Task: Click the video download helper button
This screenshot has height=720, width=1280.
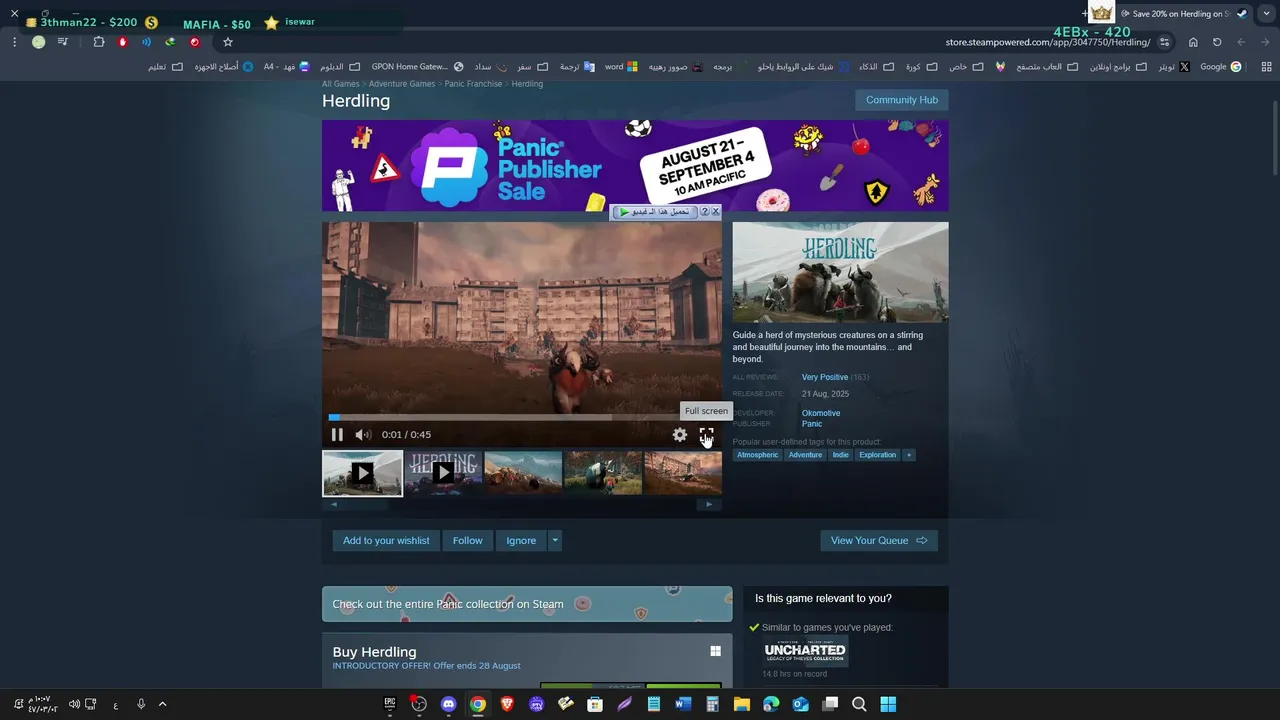Action: tap(655, 212)
